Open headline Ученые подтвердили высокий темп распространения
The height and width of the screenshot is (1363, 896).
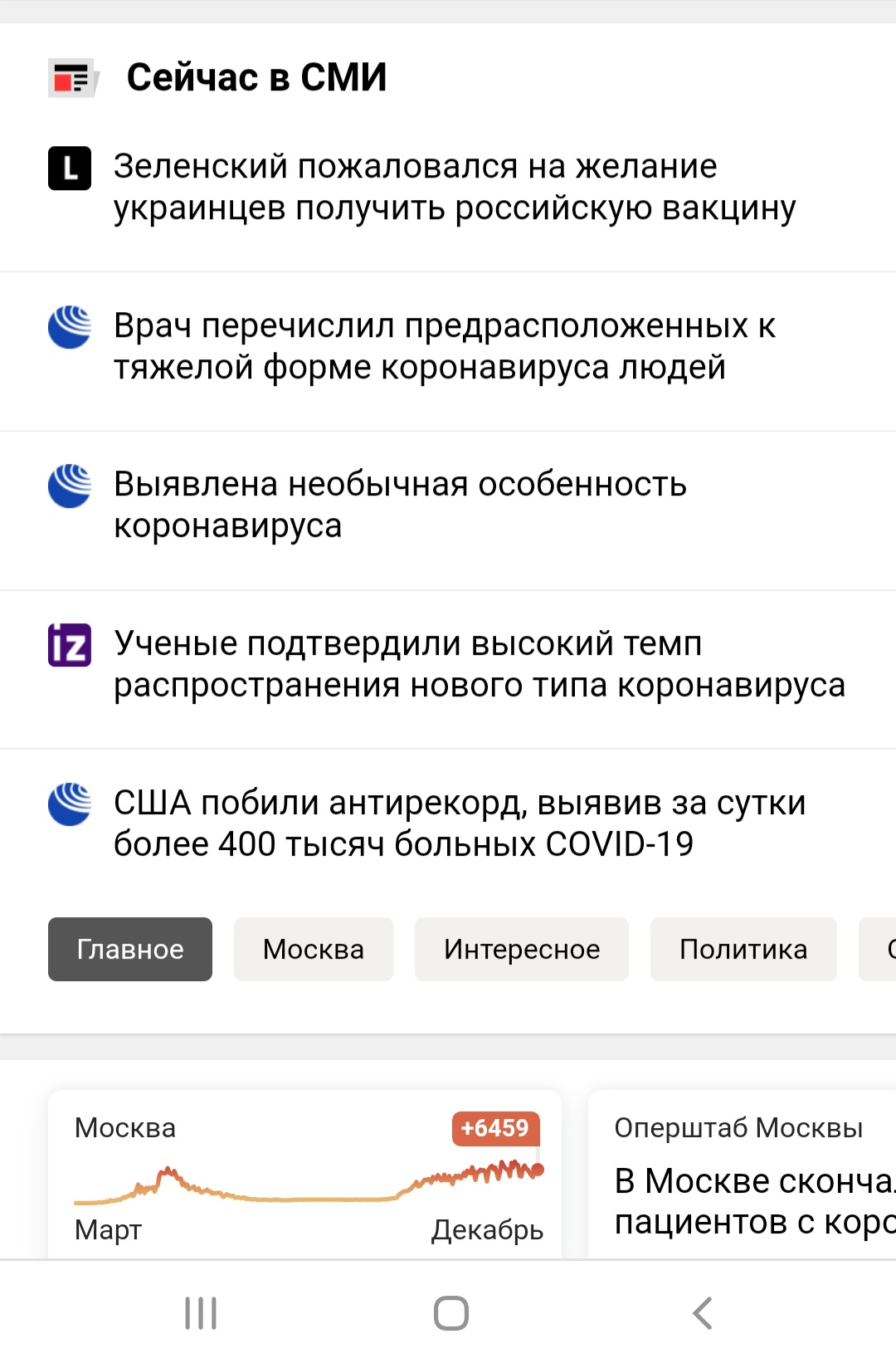tap(480, 664)
